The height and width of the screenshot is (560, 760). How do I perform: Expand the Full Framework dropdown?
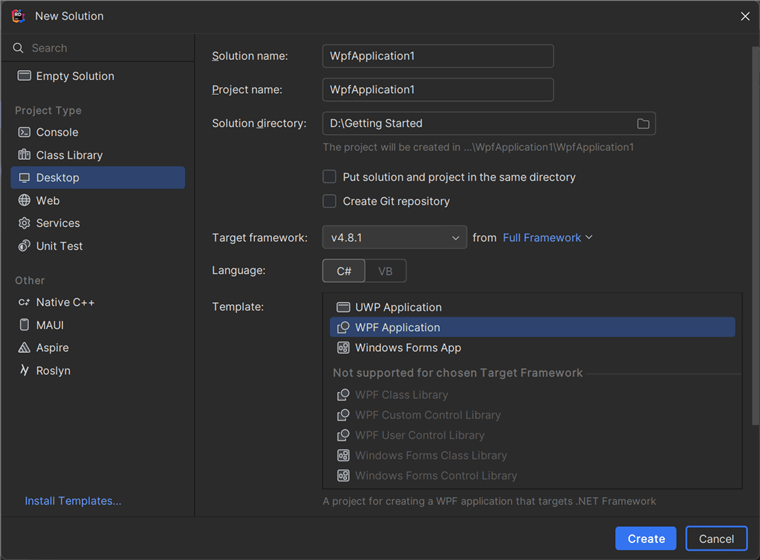pos(547,238)
